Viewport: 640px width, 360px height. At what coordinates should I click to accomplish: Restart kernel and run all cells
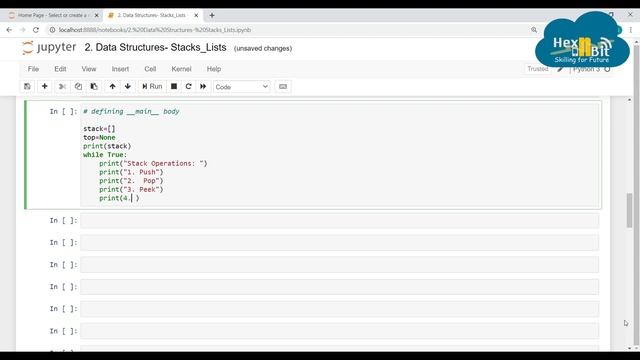(x=203, y=87)
